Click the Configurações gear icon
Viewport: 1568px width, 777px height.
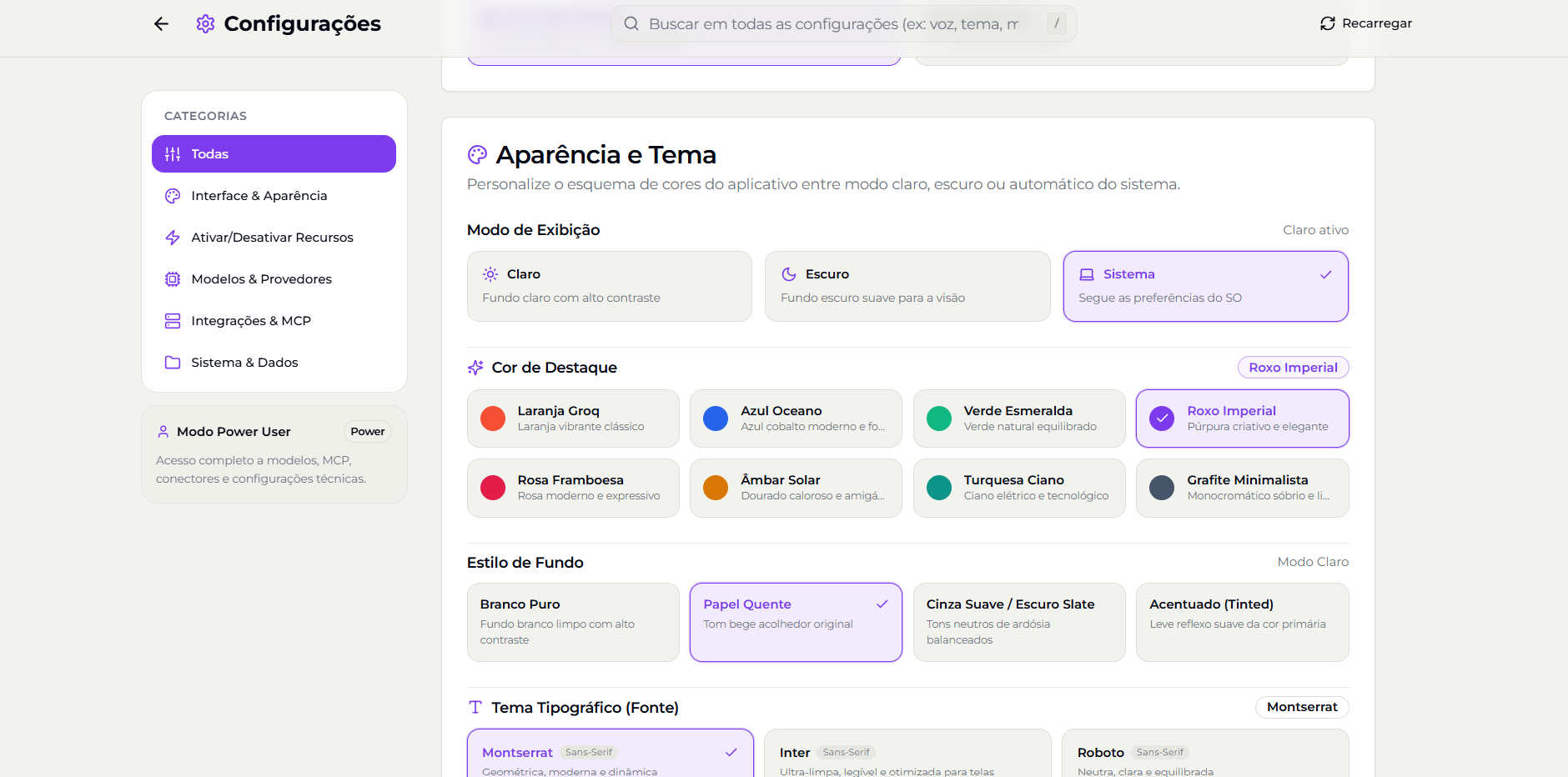click(205, 23)
